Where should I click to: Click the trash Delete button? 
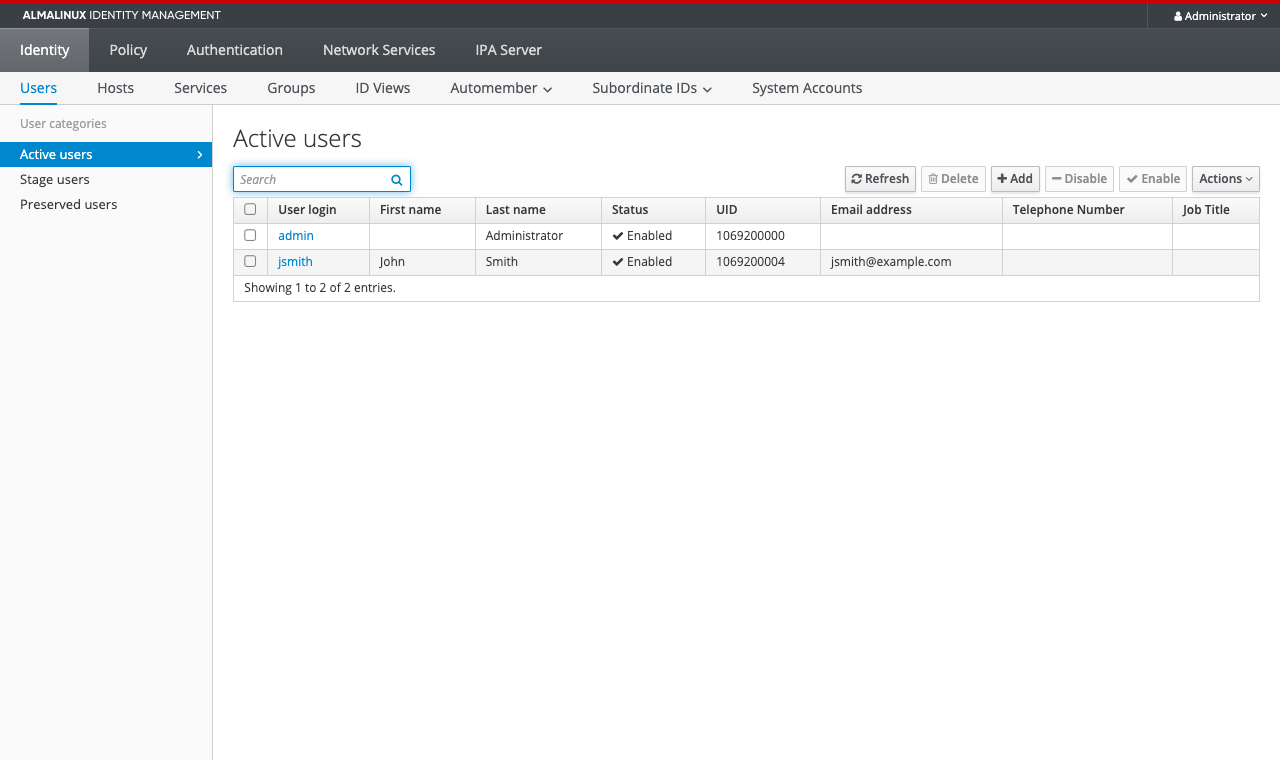(x=953, y=179)
